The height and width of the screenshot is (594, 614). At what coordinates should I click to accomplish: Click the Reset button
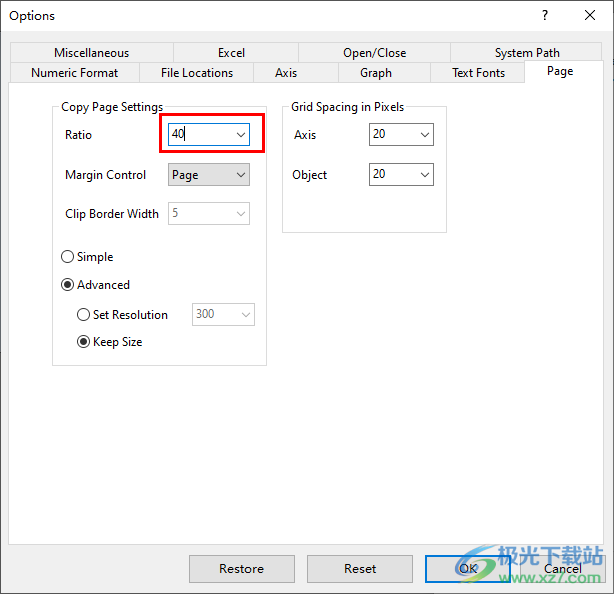[360, 569]
